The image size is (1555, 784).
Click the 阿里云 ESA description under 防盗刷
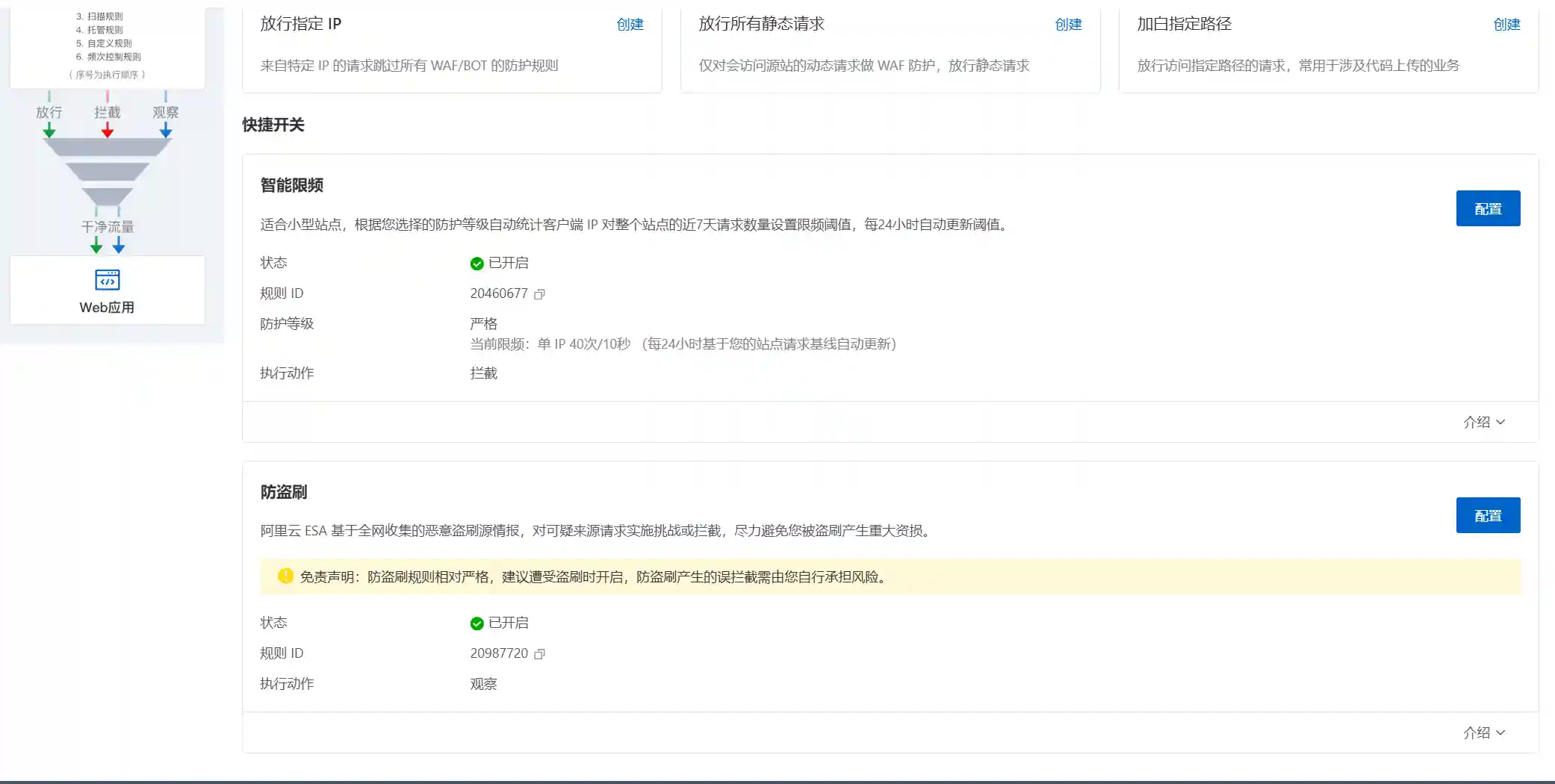tap(595, 531)
